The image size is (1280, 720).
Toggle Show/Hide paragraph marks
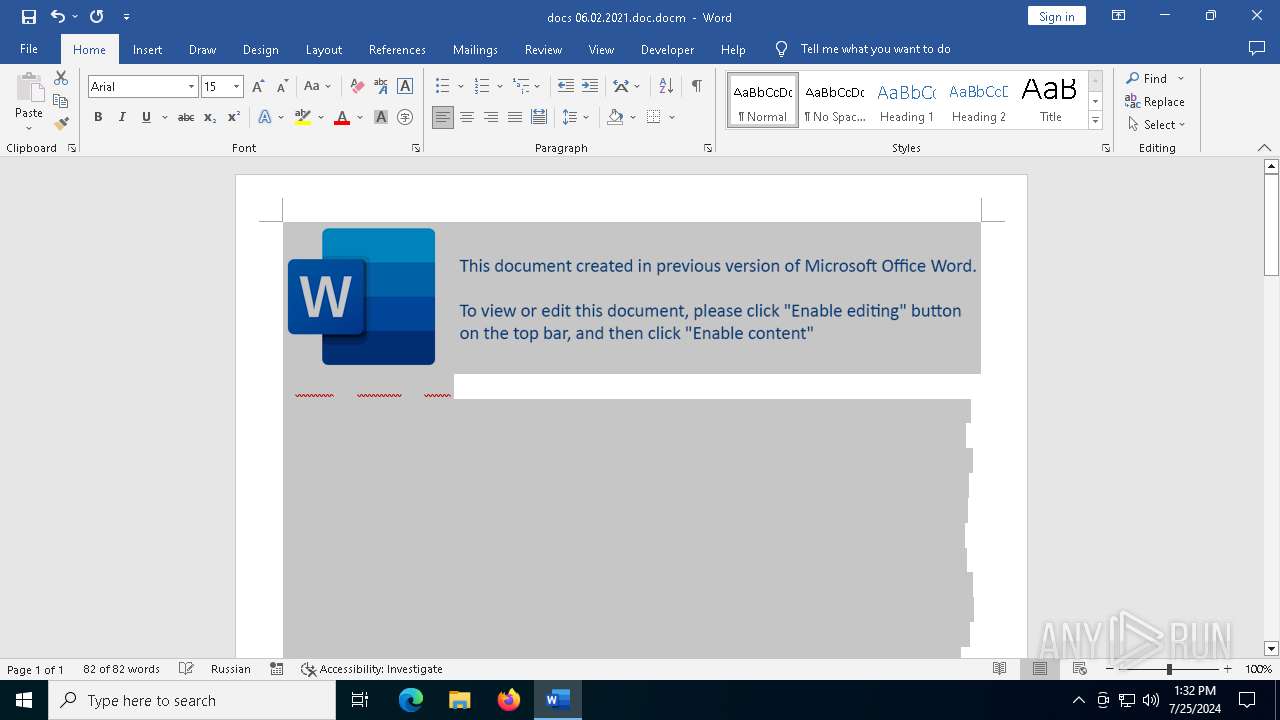click(x=697, y=87)
